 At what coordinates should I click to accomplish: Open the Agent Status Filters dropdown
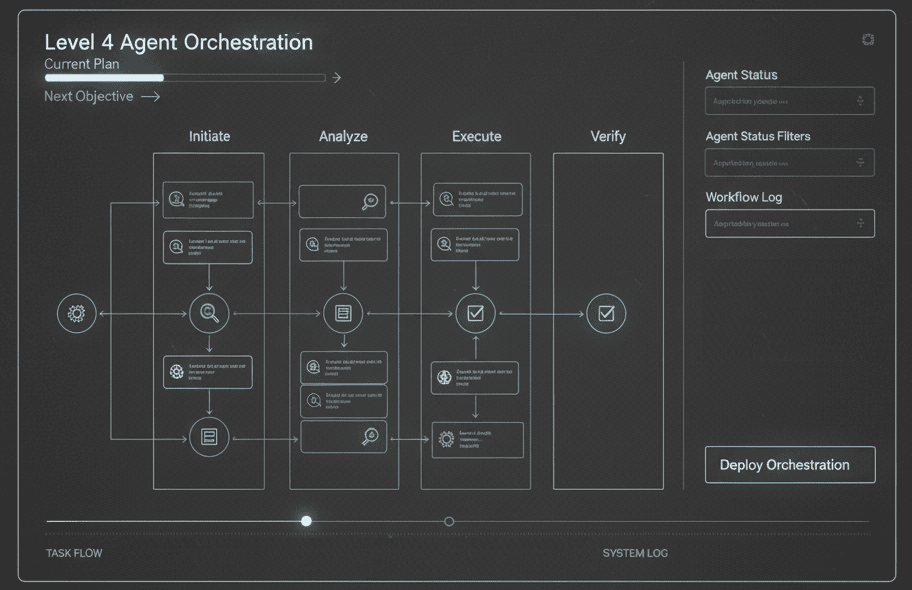pos(789,162)
